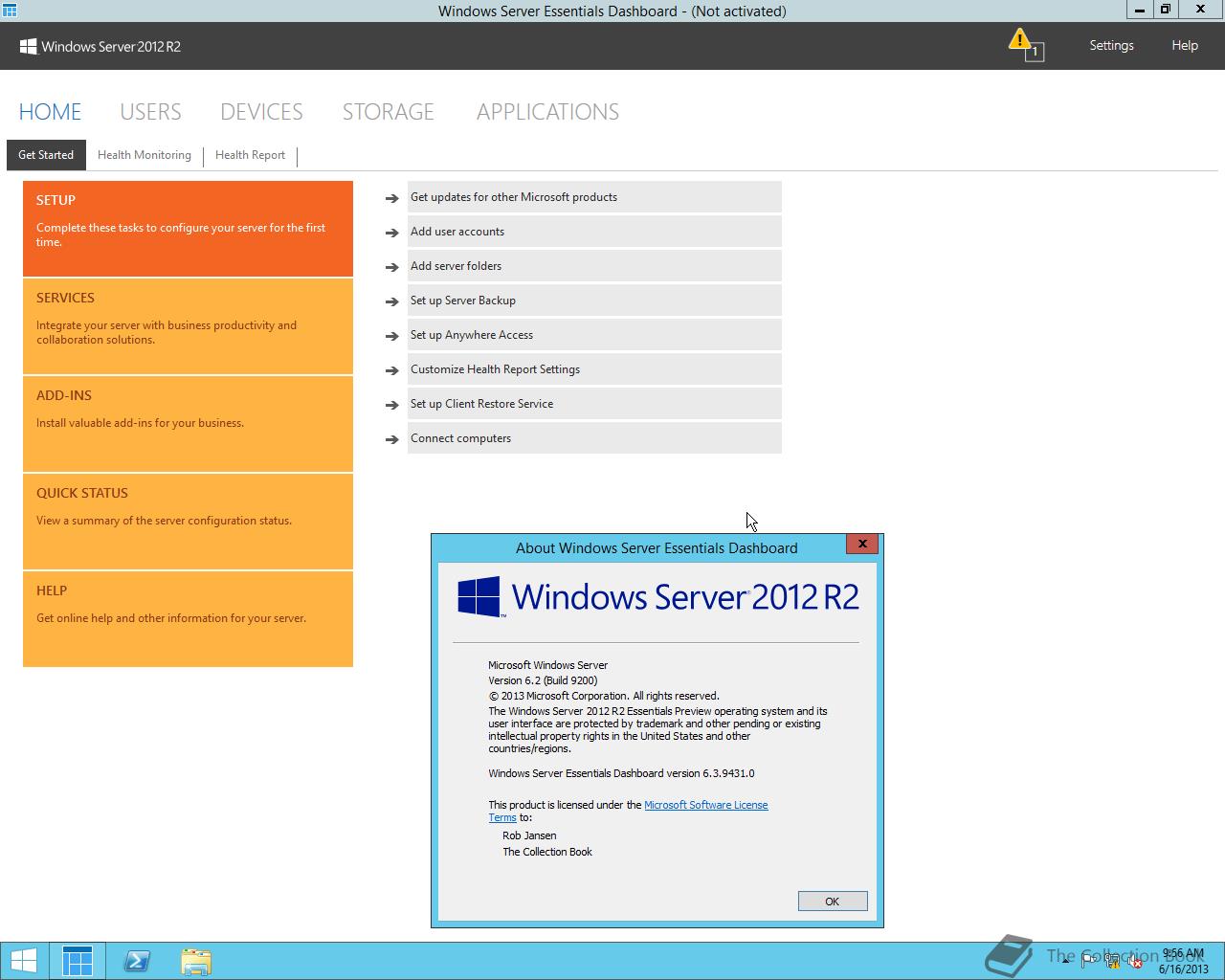
Task: Select the SETUP category tile
Action: coord(188,228)
